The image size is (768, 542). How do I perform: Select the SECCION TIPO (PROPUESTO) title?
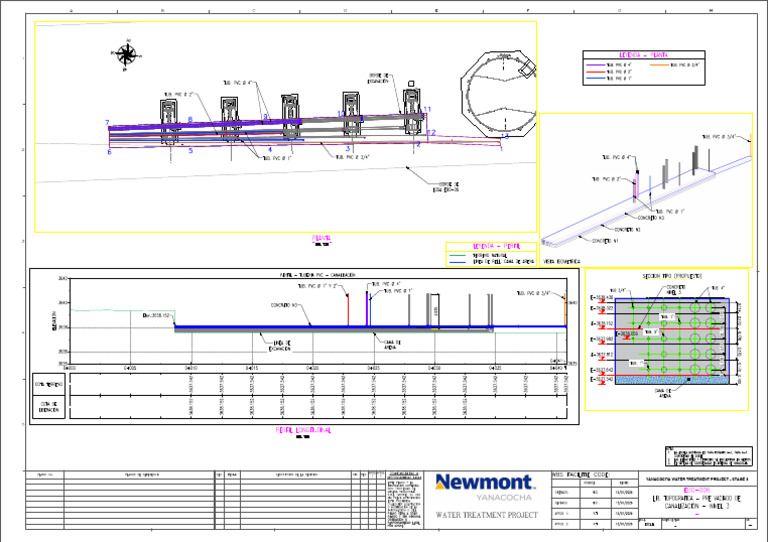click(672, 276)
